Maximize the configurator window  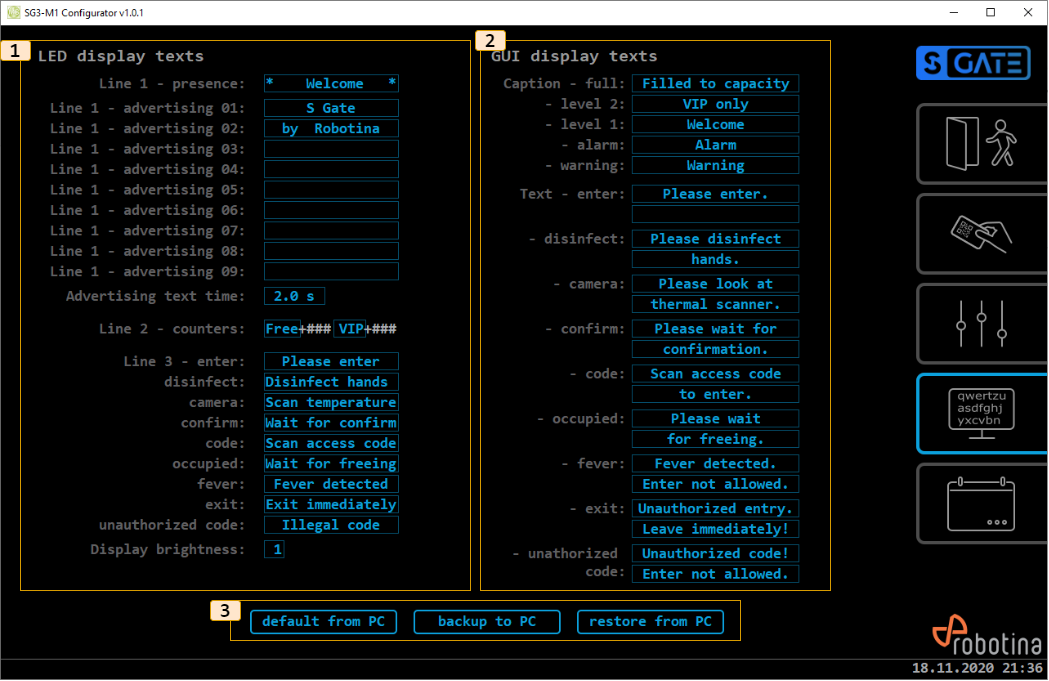click(x=990, y=12)
